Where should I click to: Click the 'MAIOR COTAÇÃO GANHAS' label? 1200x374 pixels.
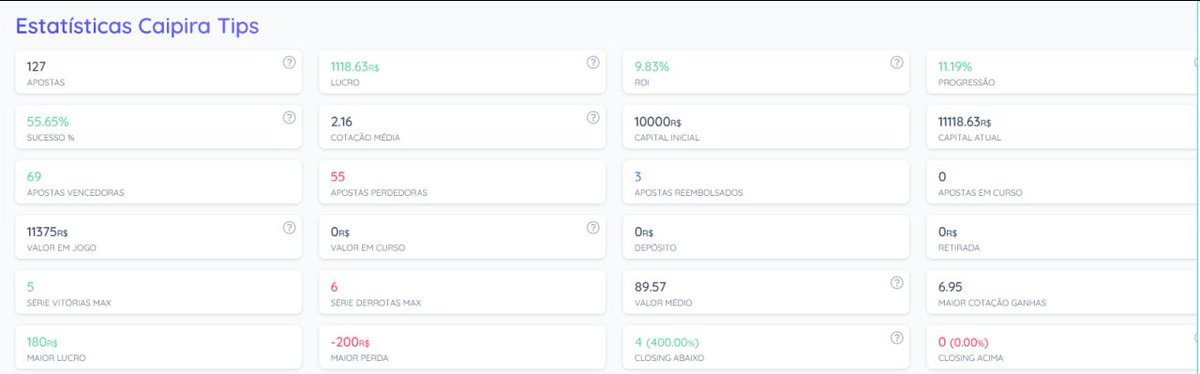pyautogui.click(x=992, y=303)
